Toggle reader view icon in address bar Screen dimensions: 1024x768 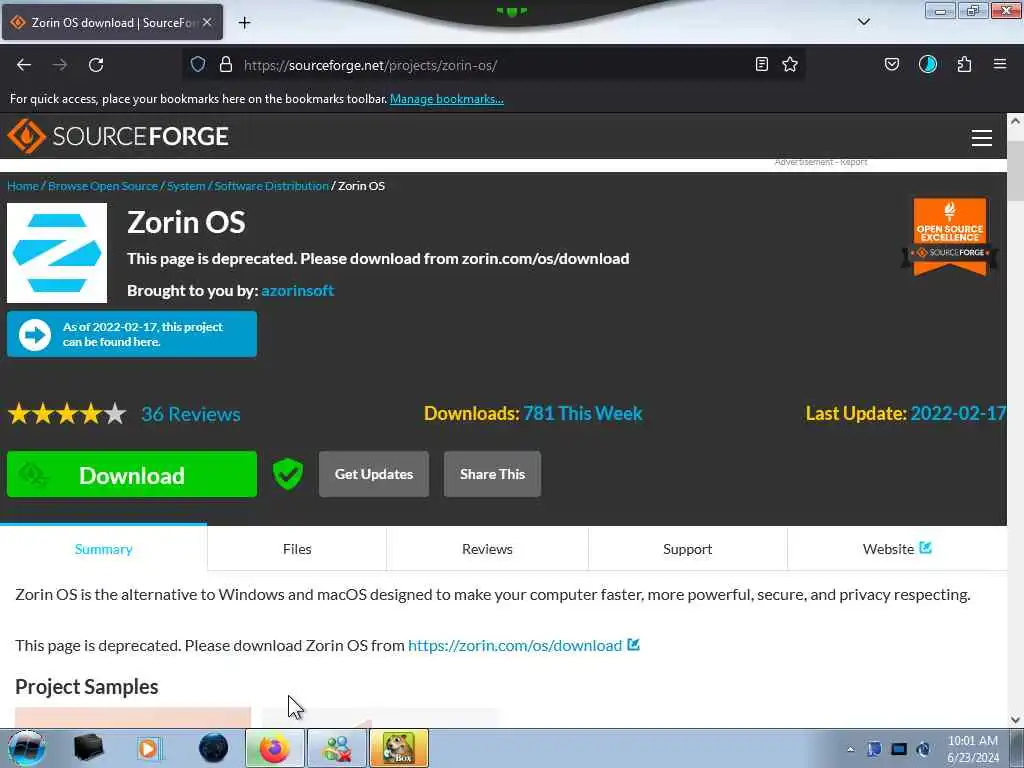pyautogui.click(x=761, y=64)
